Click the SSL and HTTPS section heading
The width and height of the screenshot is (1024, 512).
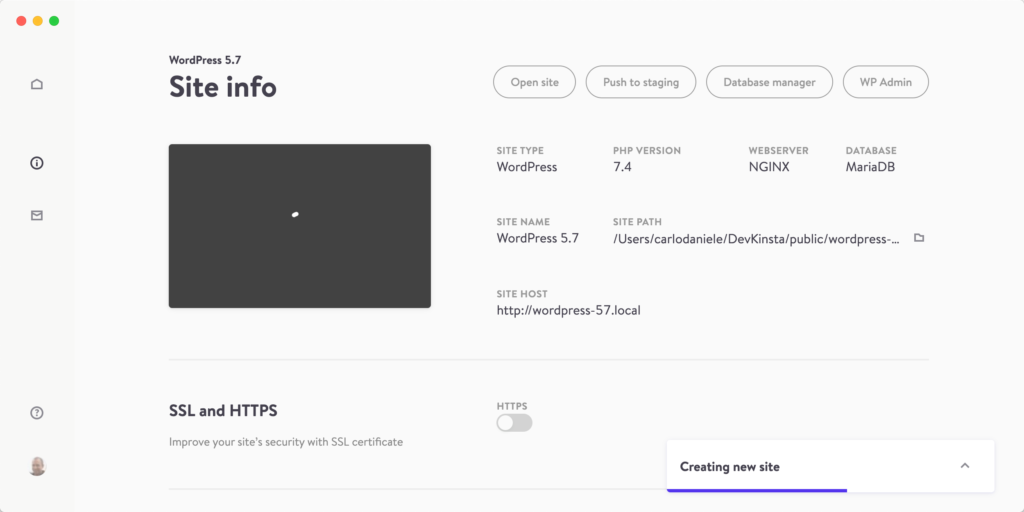click(x=223, y=411)
